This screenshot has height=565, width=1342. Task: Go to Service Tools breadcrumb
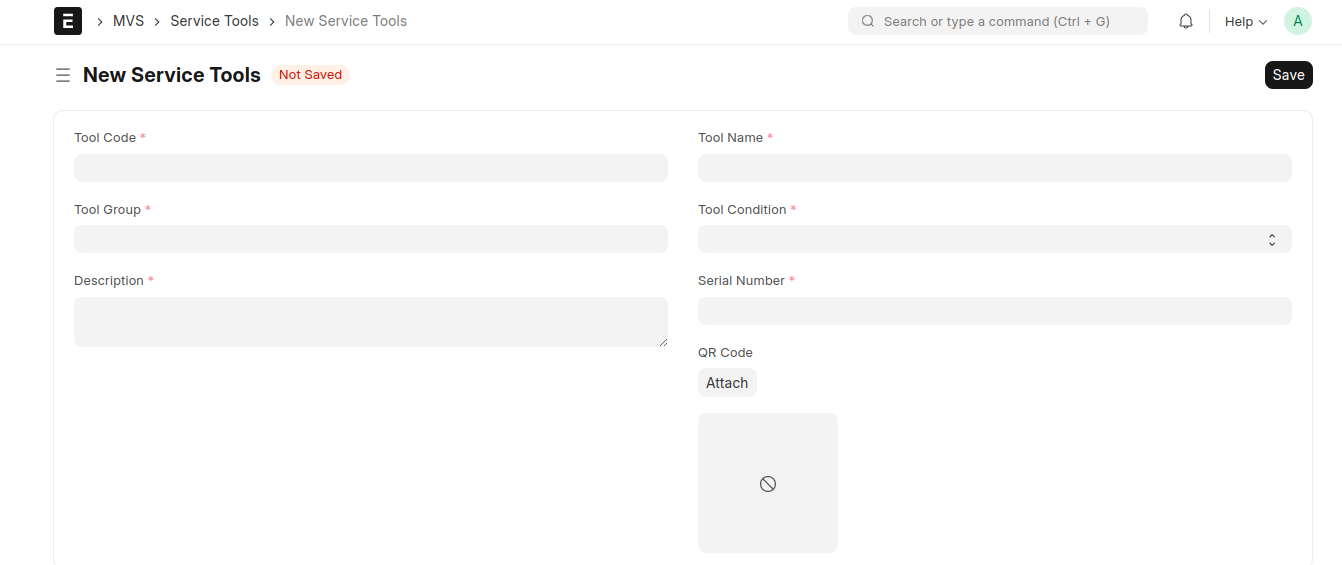[214, 21]
